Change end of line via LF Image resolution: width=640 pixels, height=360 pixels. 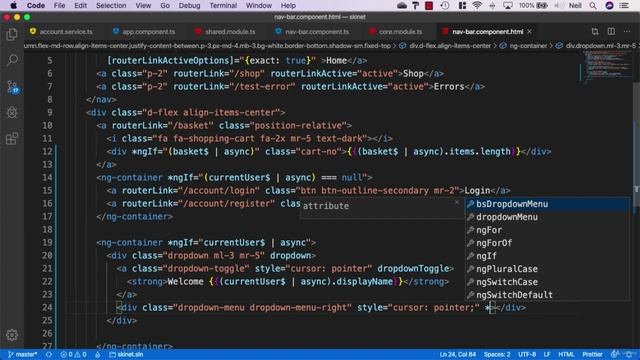547,354
